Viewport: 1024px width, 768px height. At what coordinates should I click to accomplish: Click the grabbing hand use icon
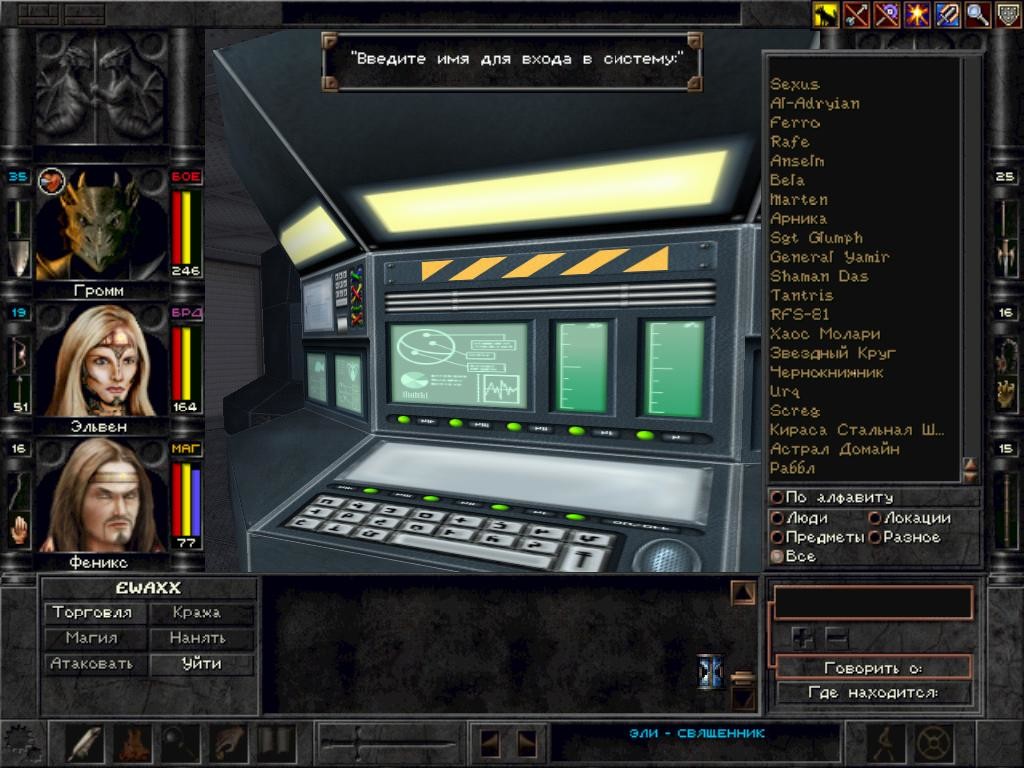coord(228,743)
